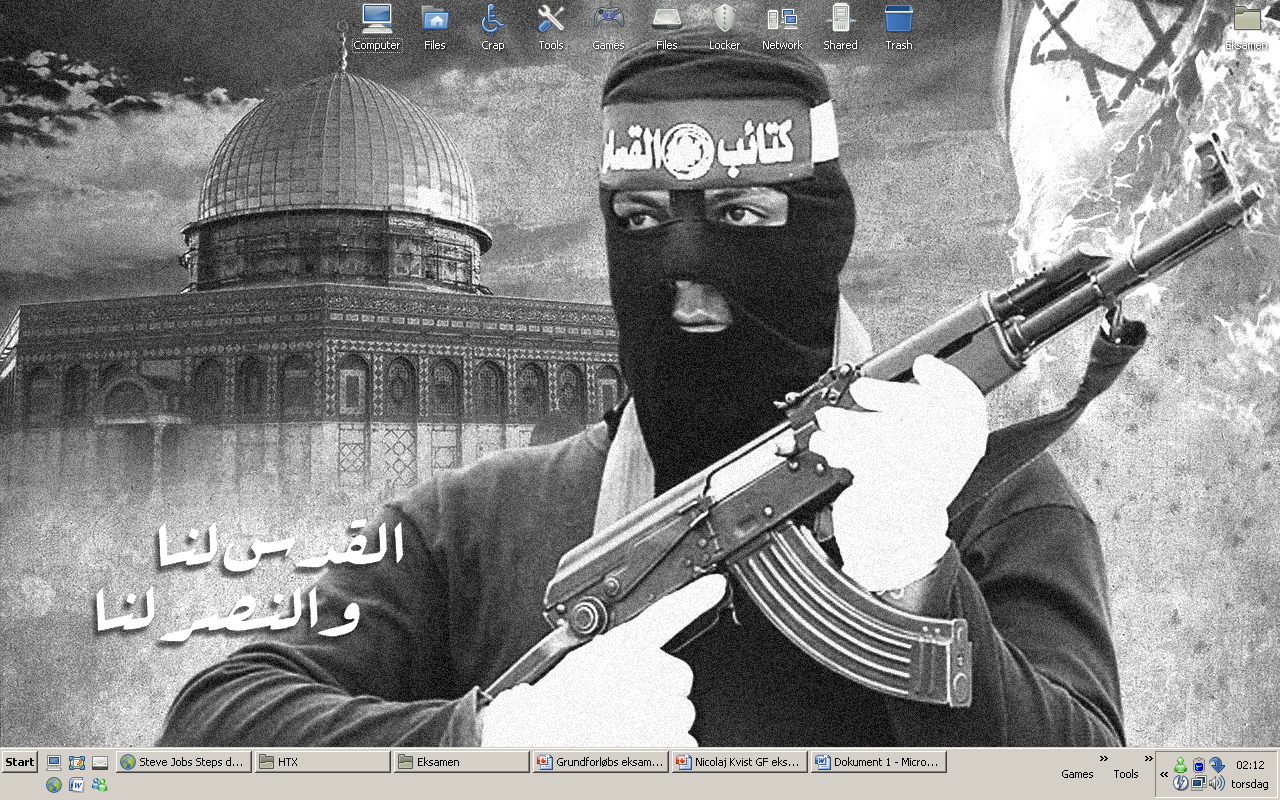
Task: Click the taskbar clock showing 02:12
Action: 1250,765
